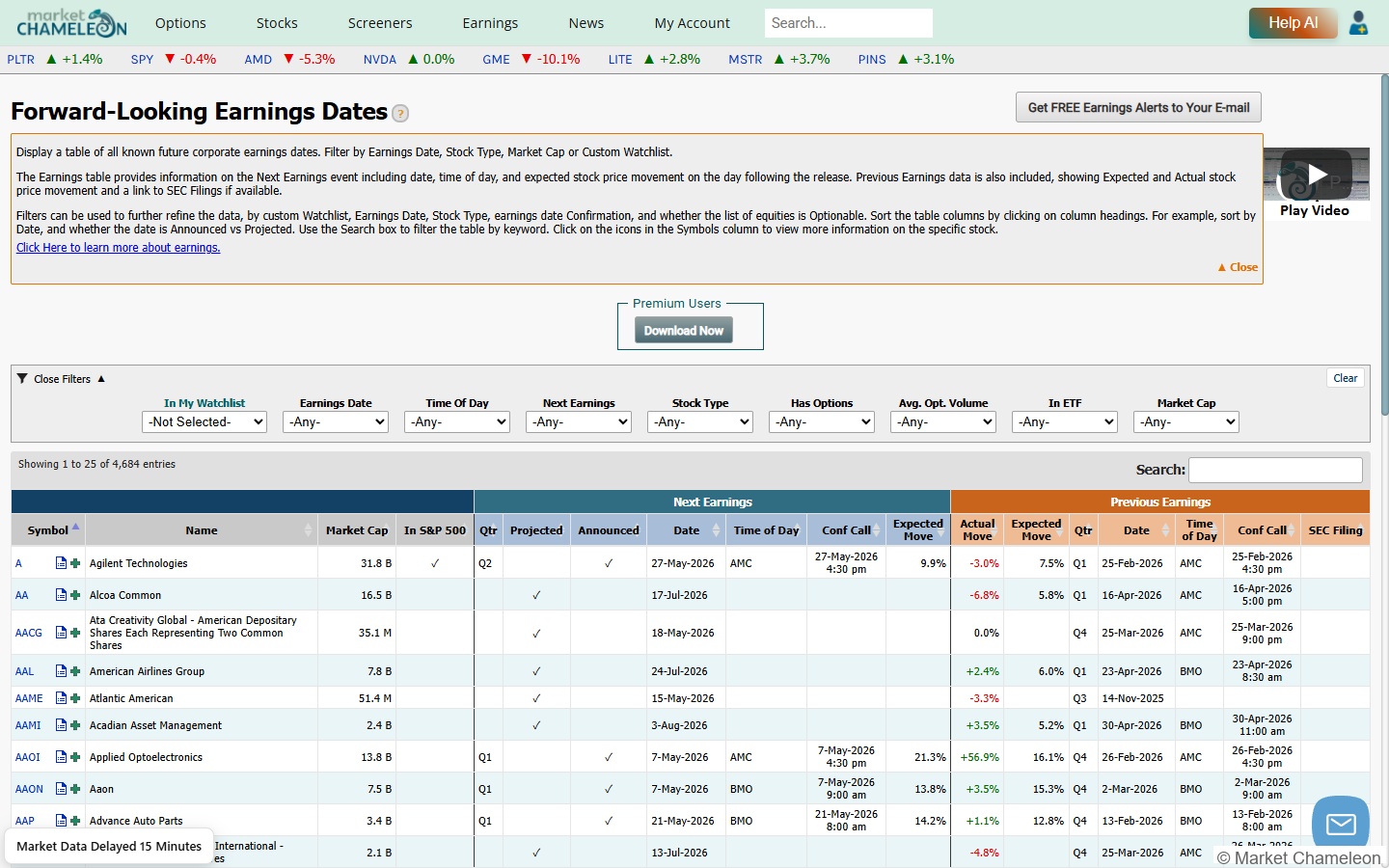
Task: Click the Download Now button
Action: coord(684,331)
